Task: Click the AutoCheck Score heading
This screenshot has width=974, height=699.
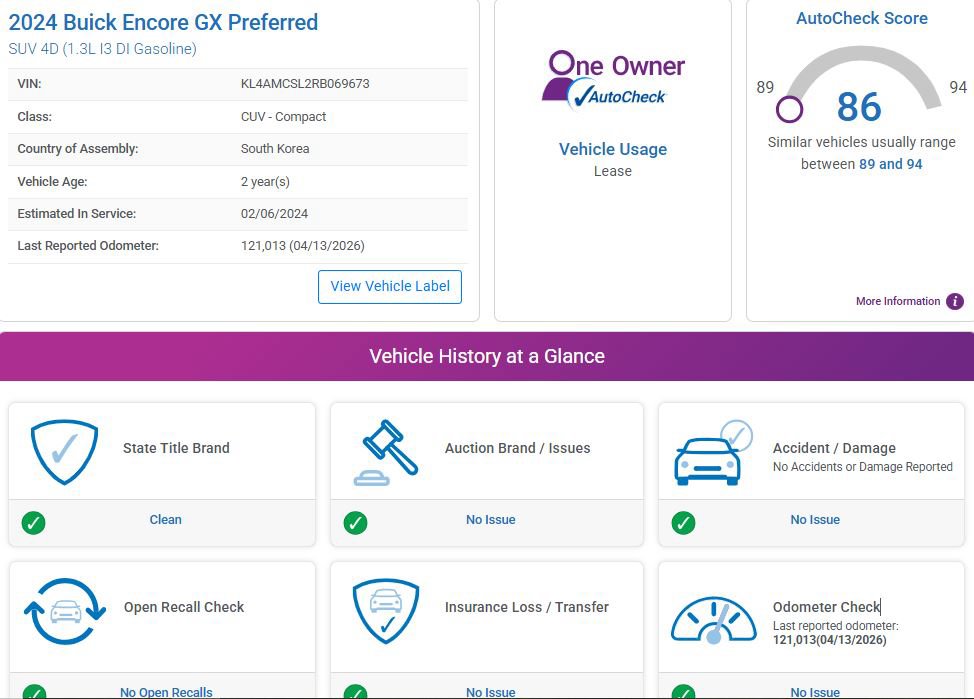Action: pos(862,19)
